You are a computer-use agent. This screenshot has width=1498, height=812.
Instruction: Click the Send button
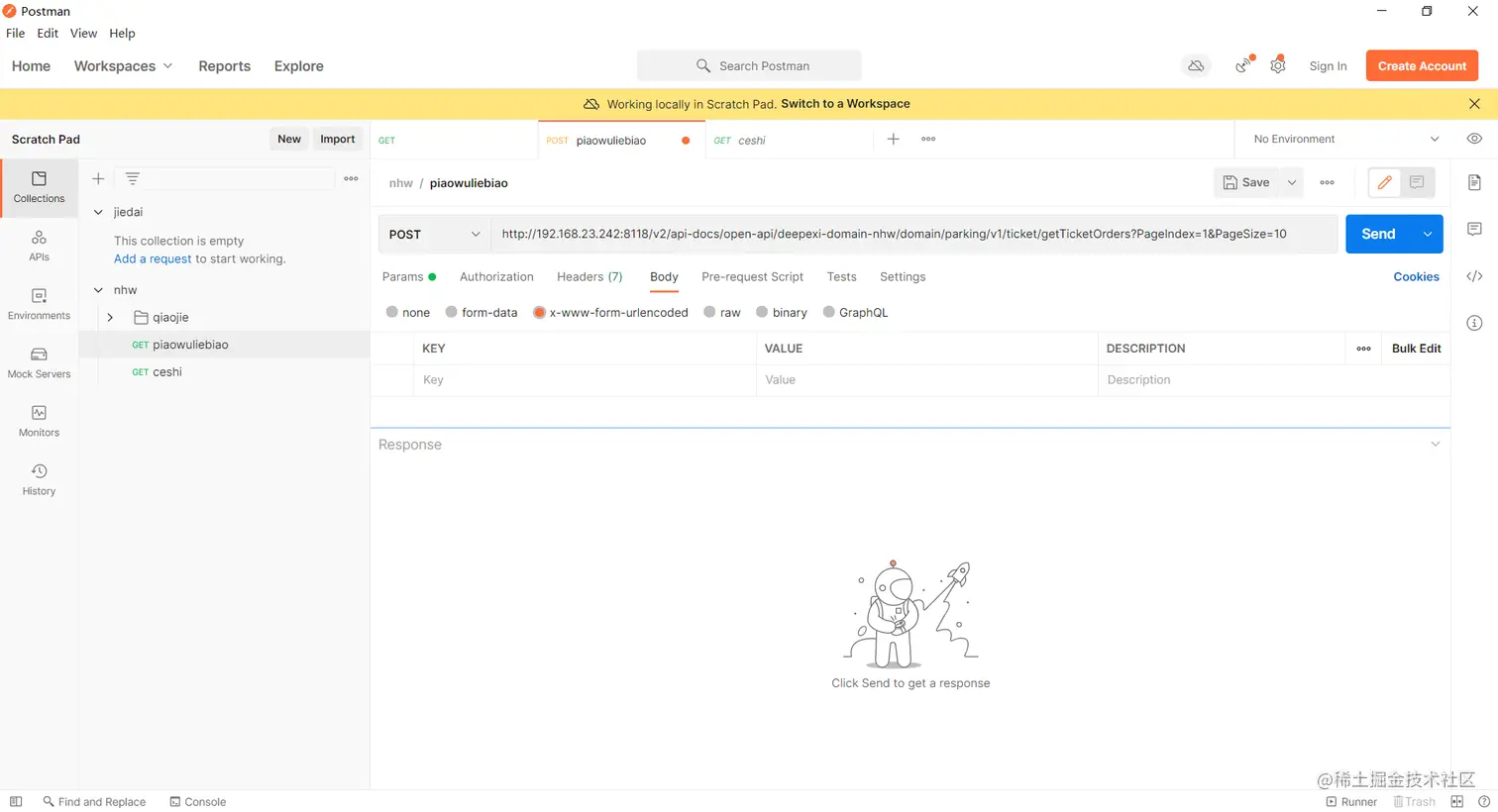tap(1378, 234)
